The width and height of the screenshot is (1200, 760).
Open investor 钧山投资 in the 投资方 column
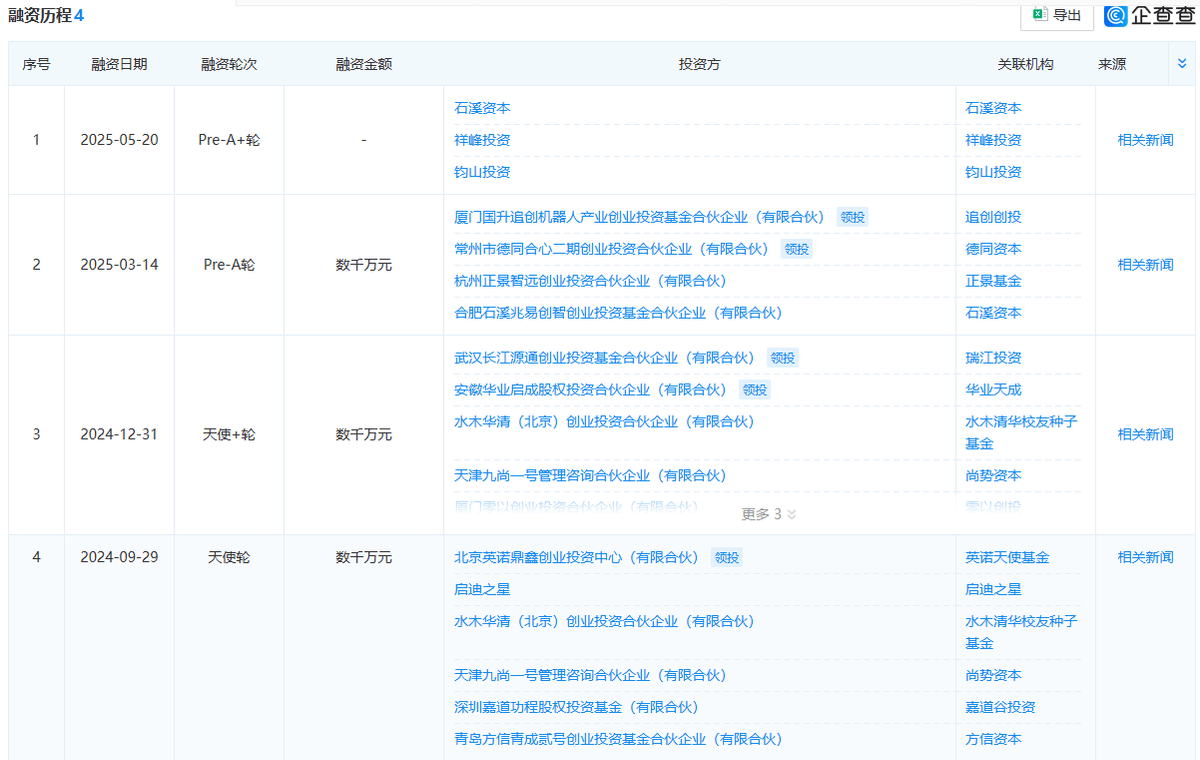point(482,172)
